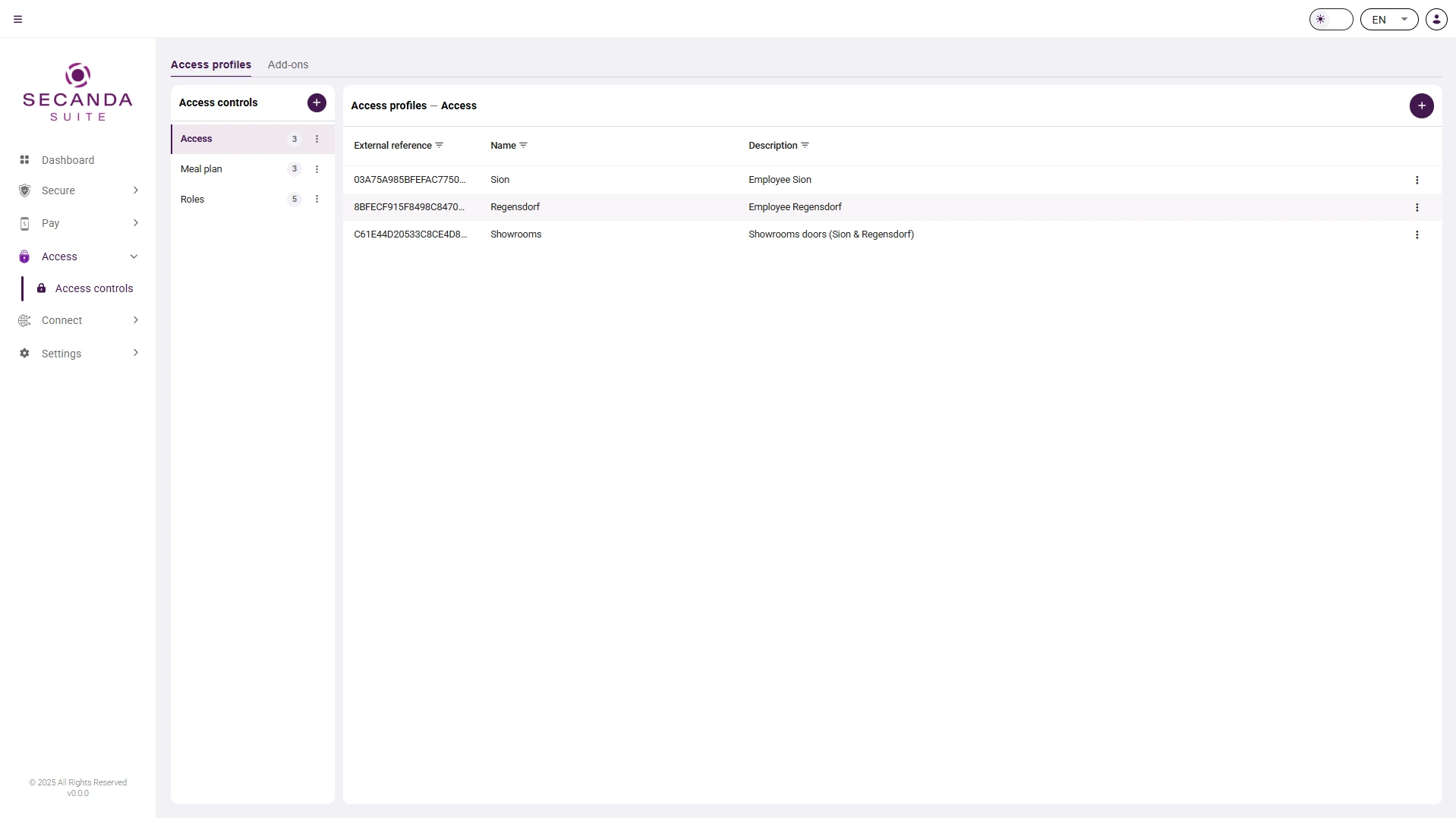The height and width of the screenshot is (818, 1456).
Task: Open the Regensdorf profile row
Action: pos(892,207)
